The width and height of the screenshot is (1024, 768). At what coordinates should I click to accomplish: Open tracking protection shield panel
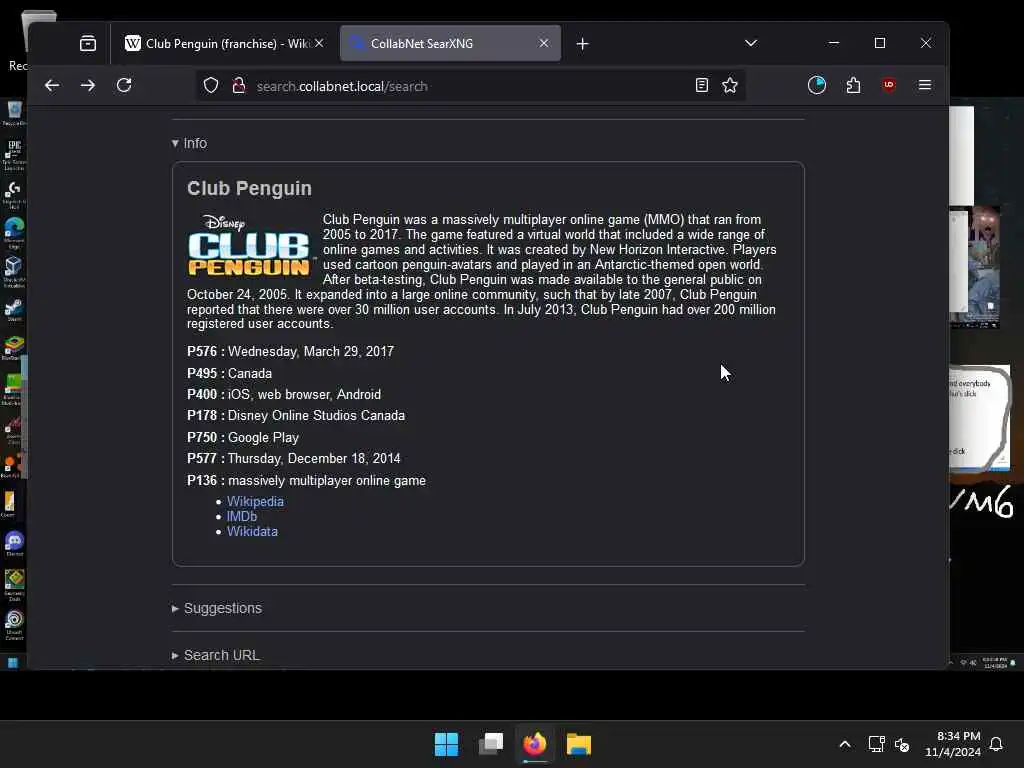pos(211,86)
